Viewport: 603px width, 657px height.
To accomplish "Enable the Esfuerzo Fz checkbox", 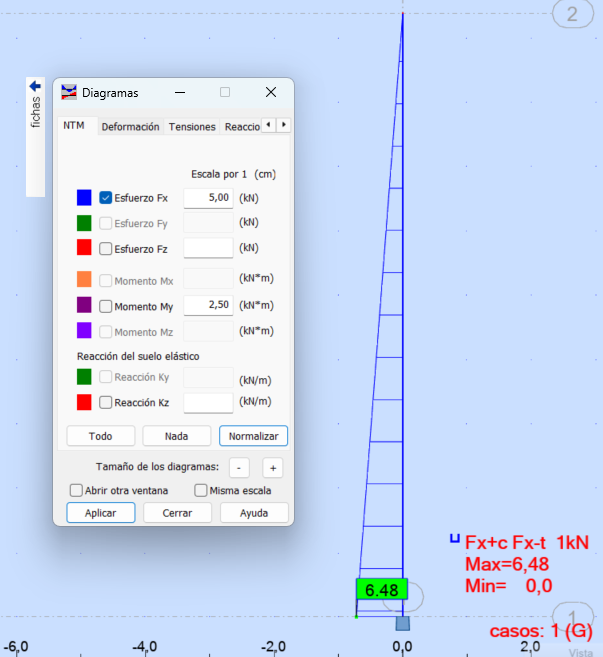I will click(106, 248).
